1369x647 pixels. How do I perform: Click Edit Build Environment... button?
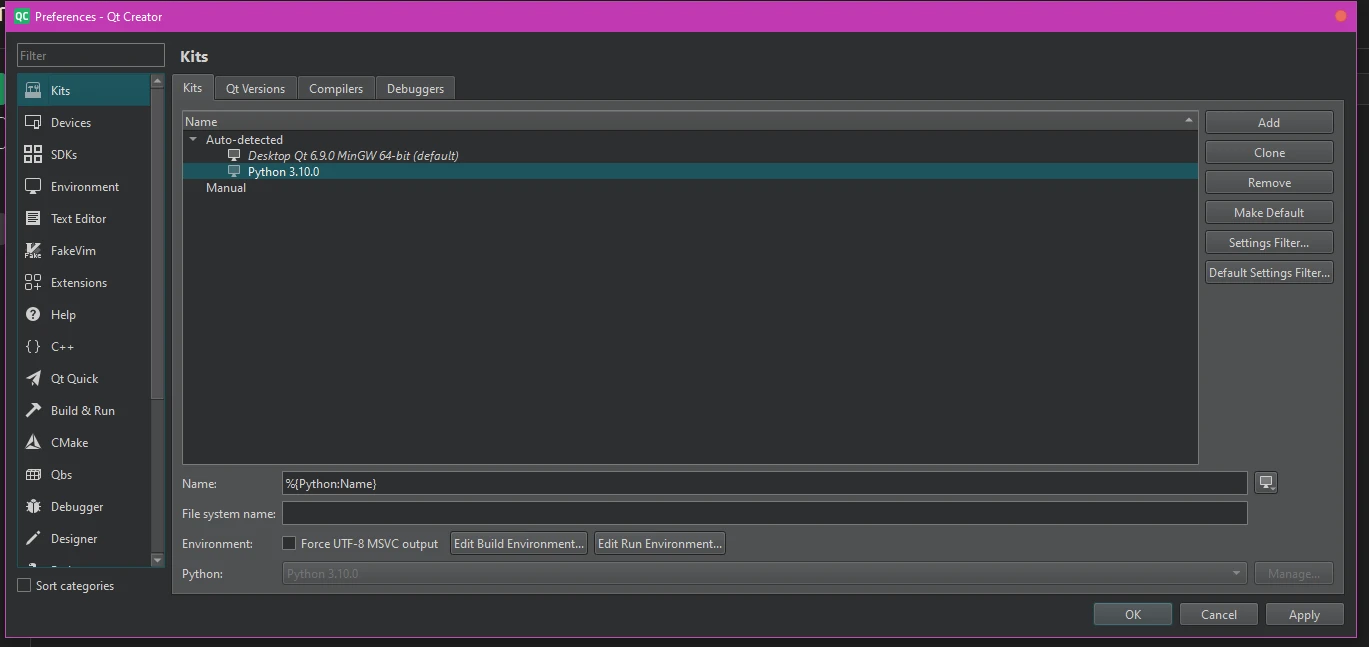(519, 543)
